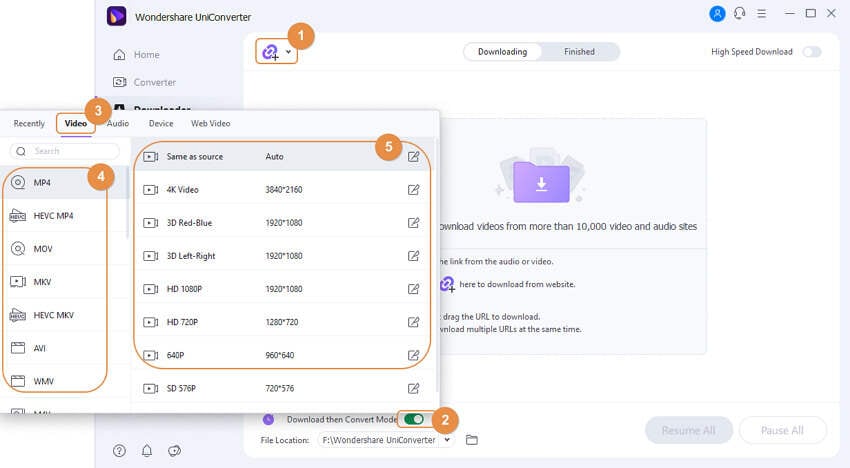Open the Recently format tab
Viewport: 850px width, 468px height.
(29, 124)
